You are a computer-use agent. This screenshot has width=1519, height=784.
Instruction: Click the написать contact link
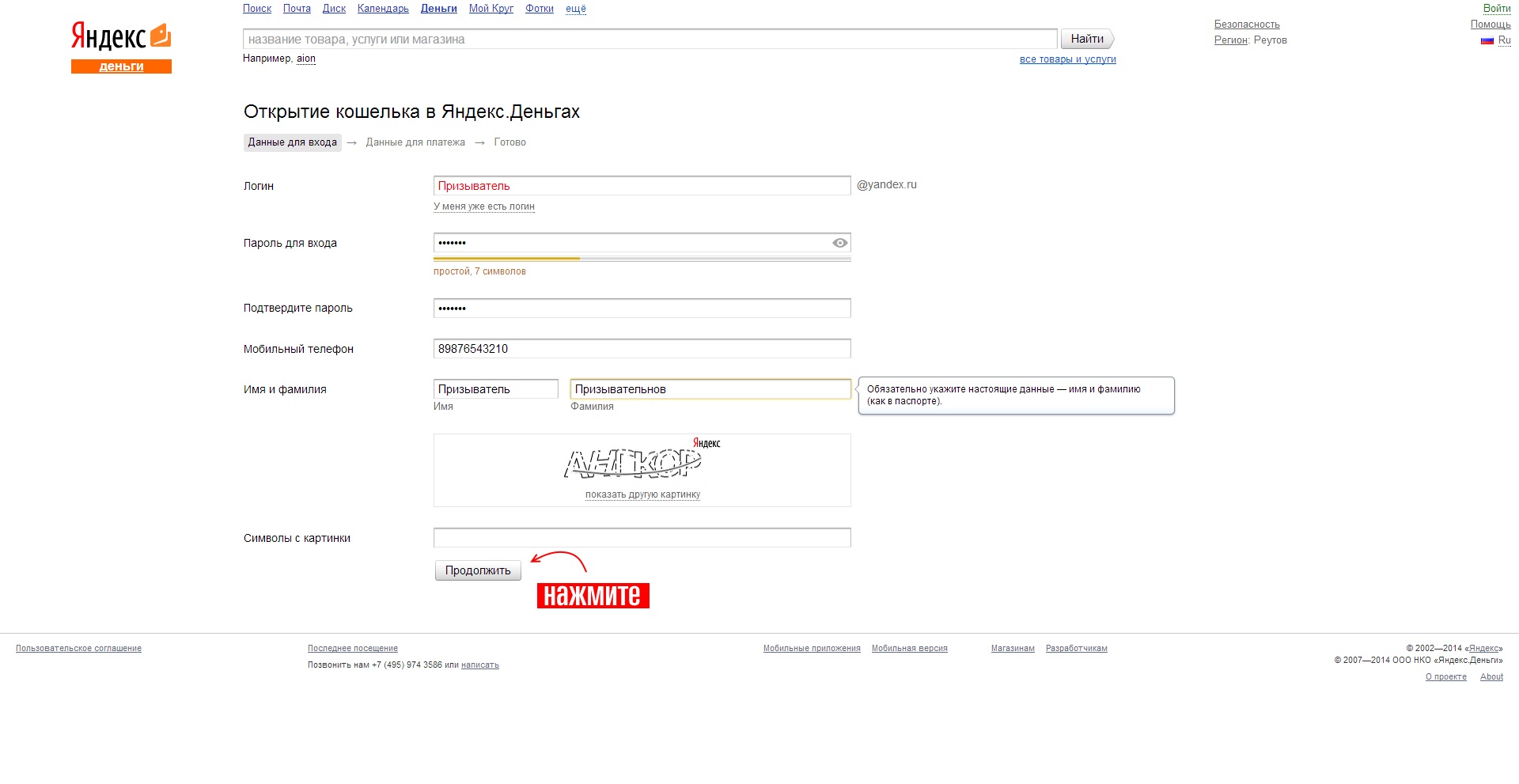480,665
